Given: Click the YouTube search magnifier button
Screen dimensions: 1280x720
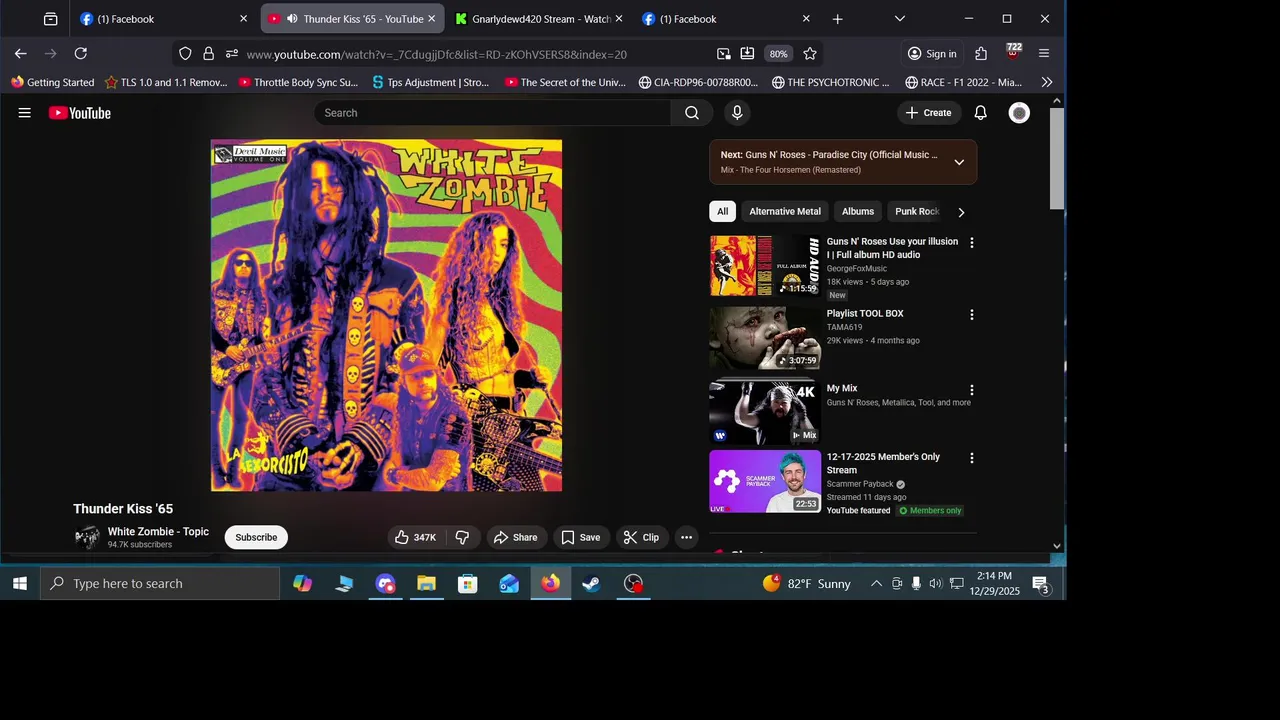Looking at the screenshot, I should [692, 113].
